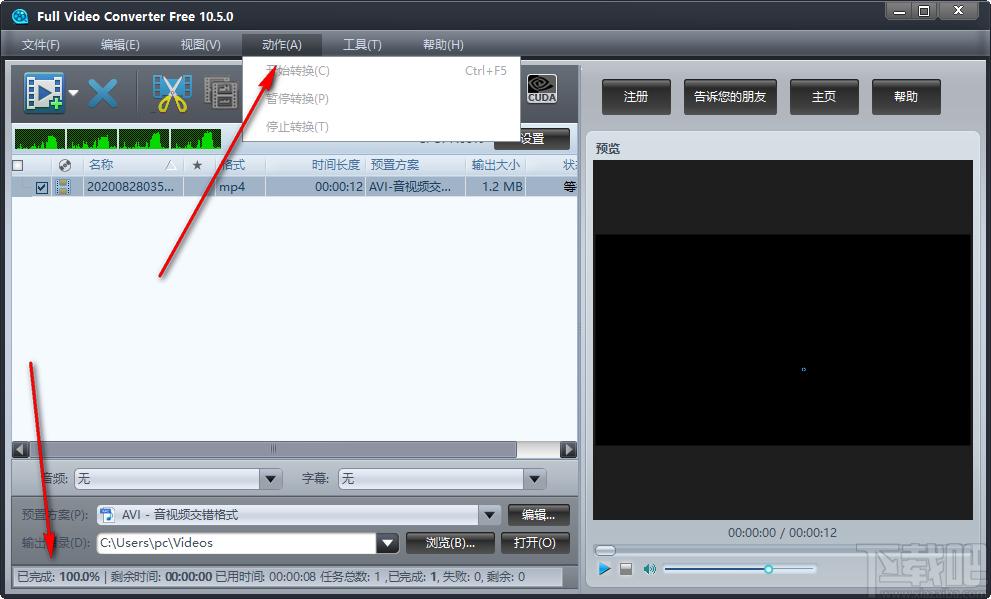Maximize the Full Video Converter window
Image resolution: width=991 pixels, height=599 pixels.
pos(924,11)
